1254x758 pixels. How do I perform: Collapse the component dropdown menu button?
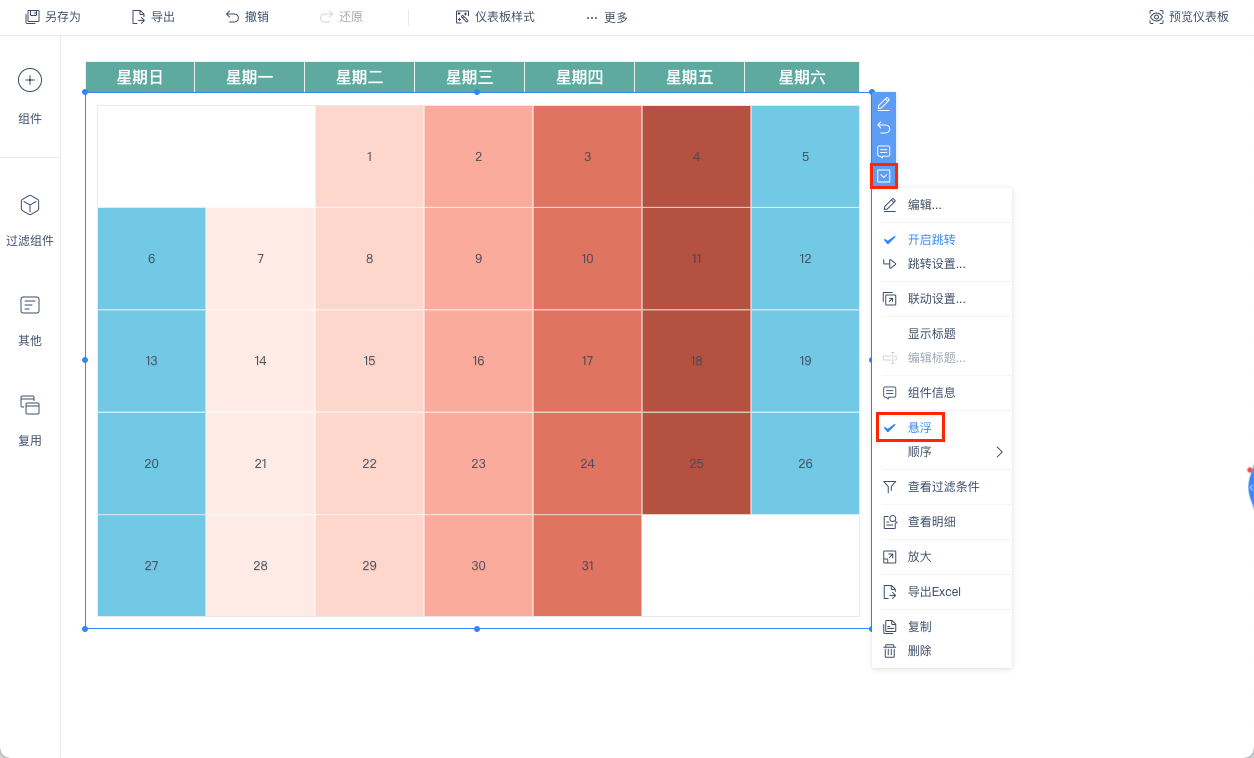pos(884,176)
